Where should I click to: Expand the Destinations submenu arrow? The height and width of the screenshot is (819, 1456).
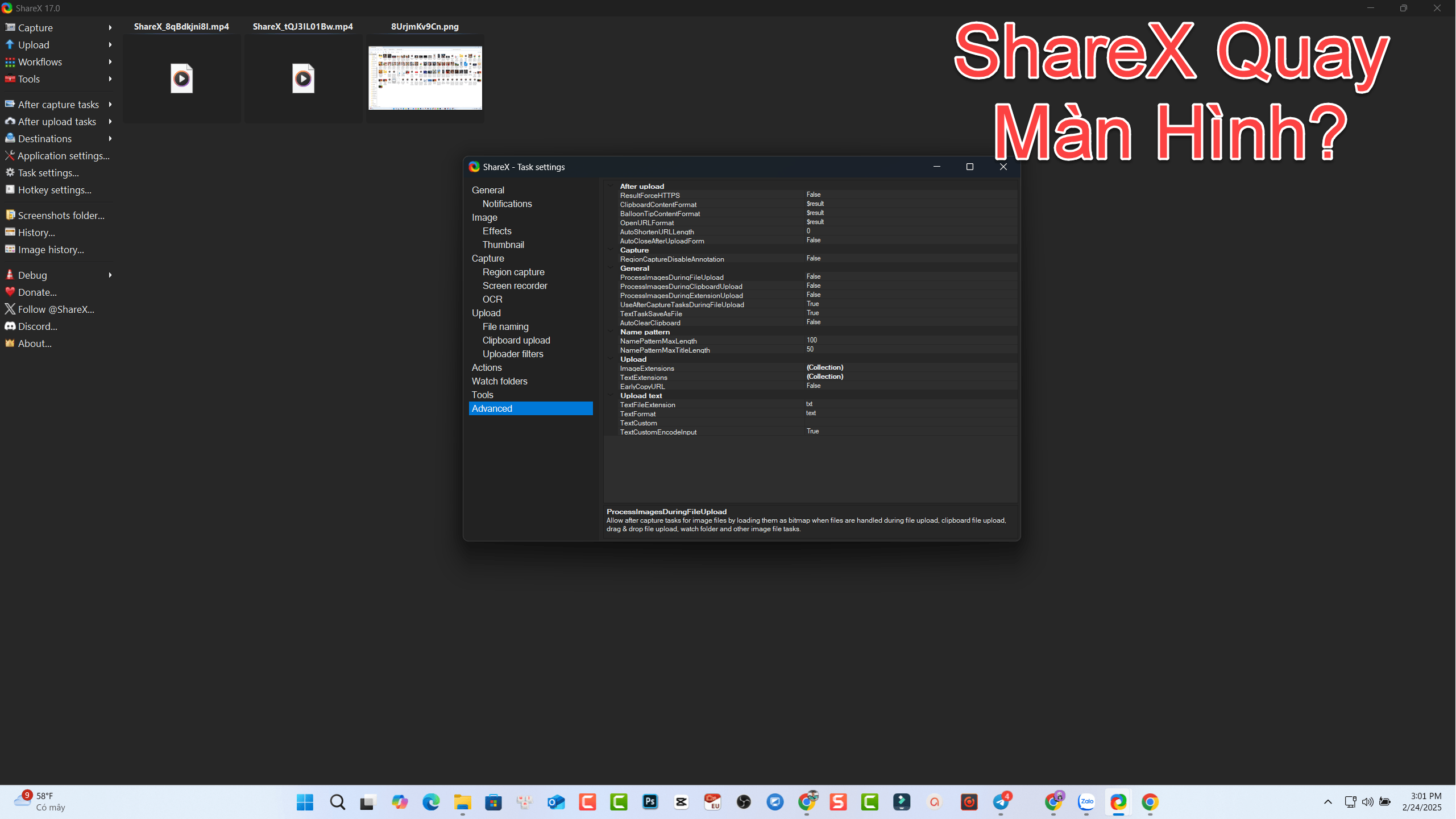click(x=110, y=139)
